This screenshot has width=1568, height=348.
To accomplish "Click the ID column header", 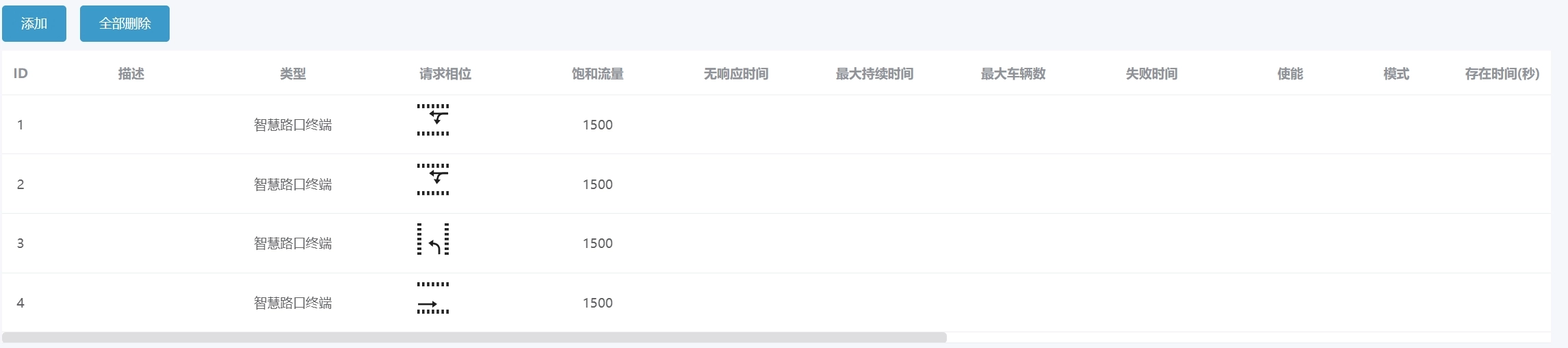I will [x=21, y=74].
